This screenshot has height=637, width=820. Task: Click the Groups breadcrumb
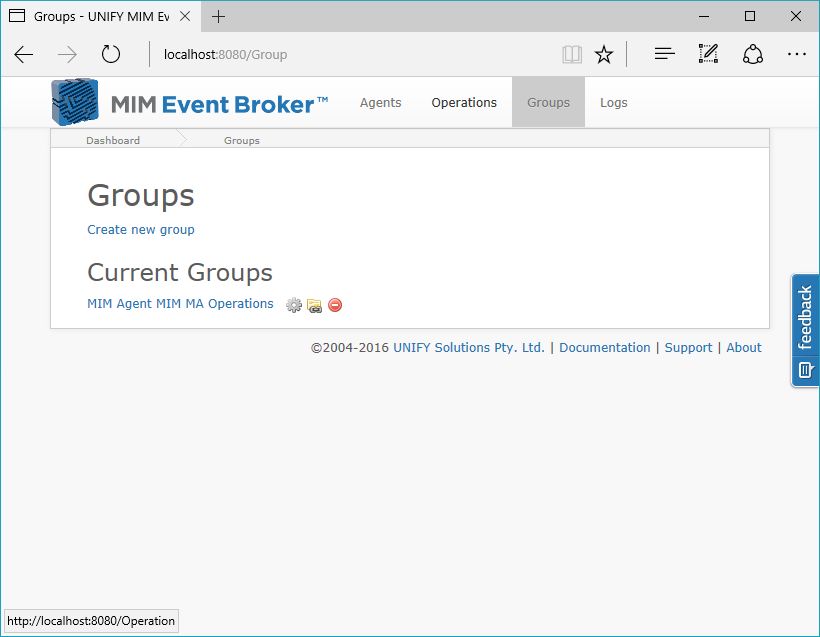[x=242, y=140]
